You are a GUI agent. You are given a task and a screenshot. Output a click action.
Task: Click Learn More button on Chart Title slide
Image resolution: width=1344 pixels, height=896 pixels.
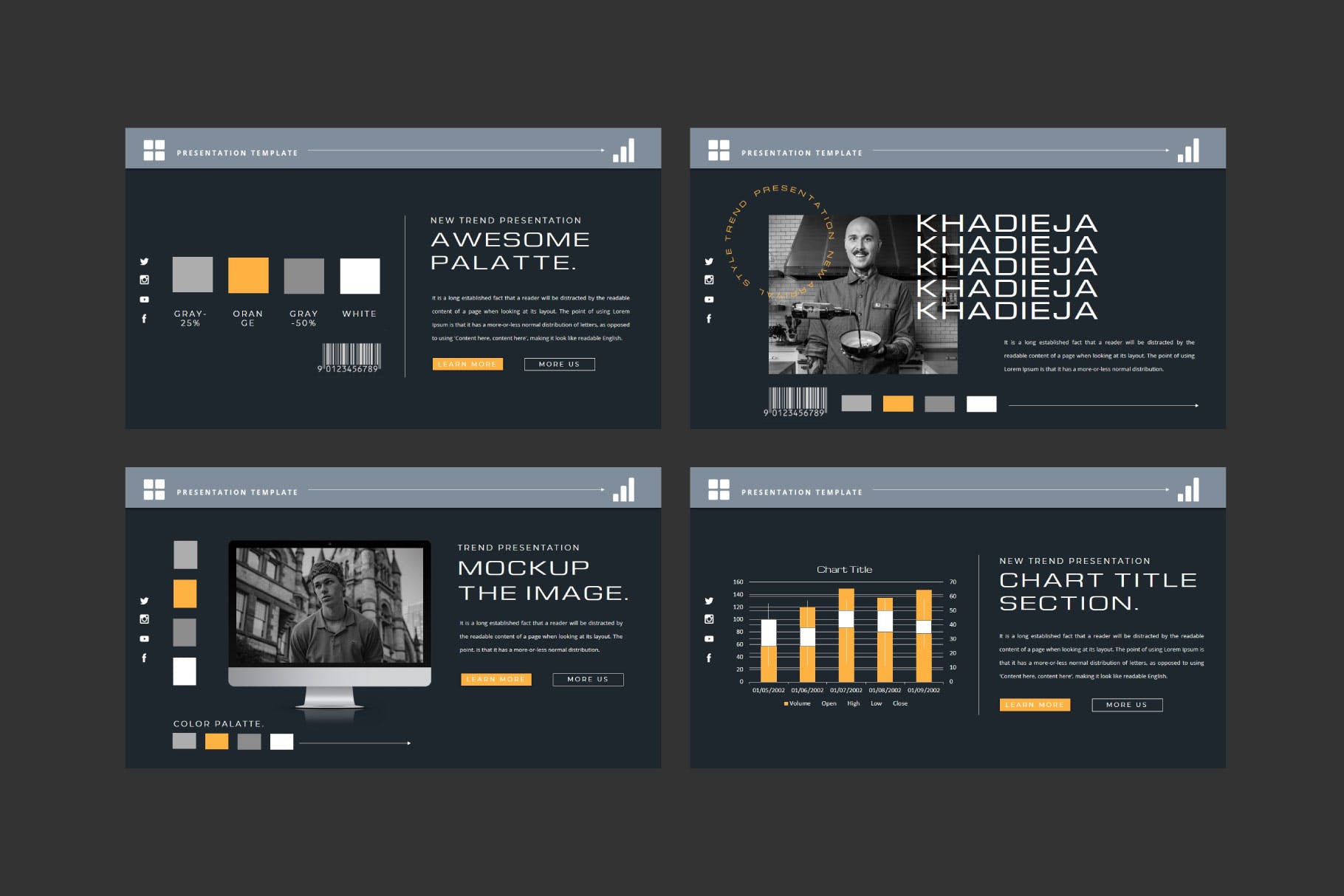tap(1035, 705)
